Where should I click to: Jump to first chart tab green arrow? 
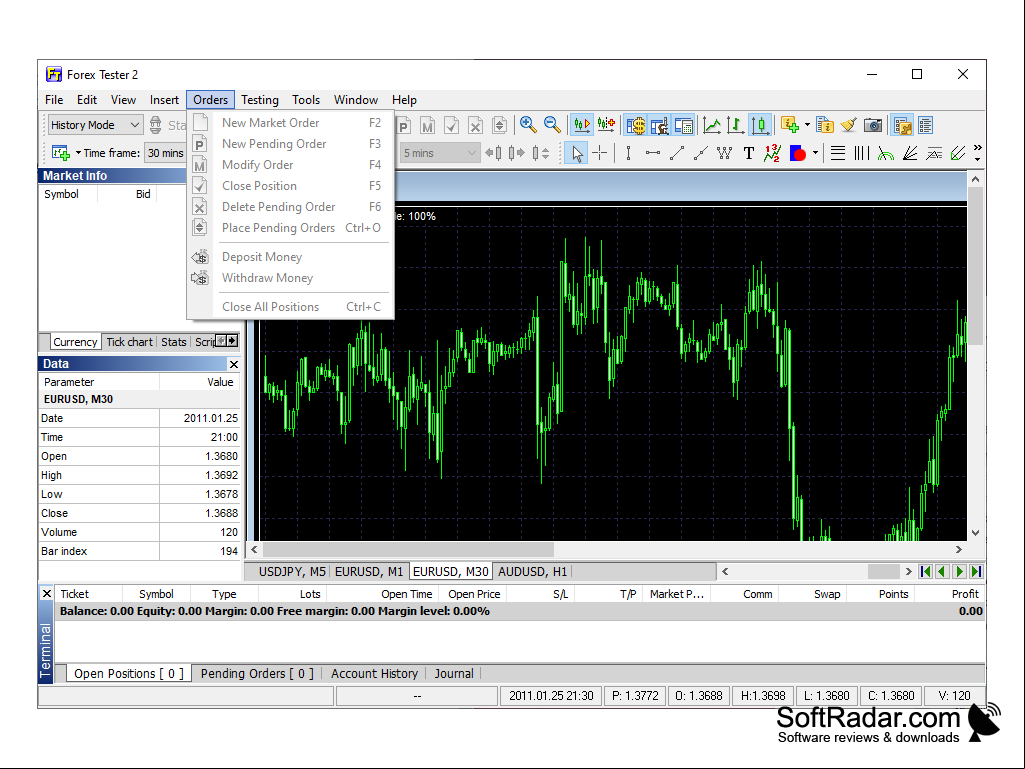pyautogui.click(x=925, y=572)
